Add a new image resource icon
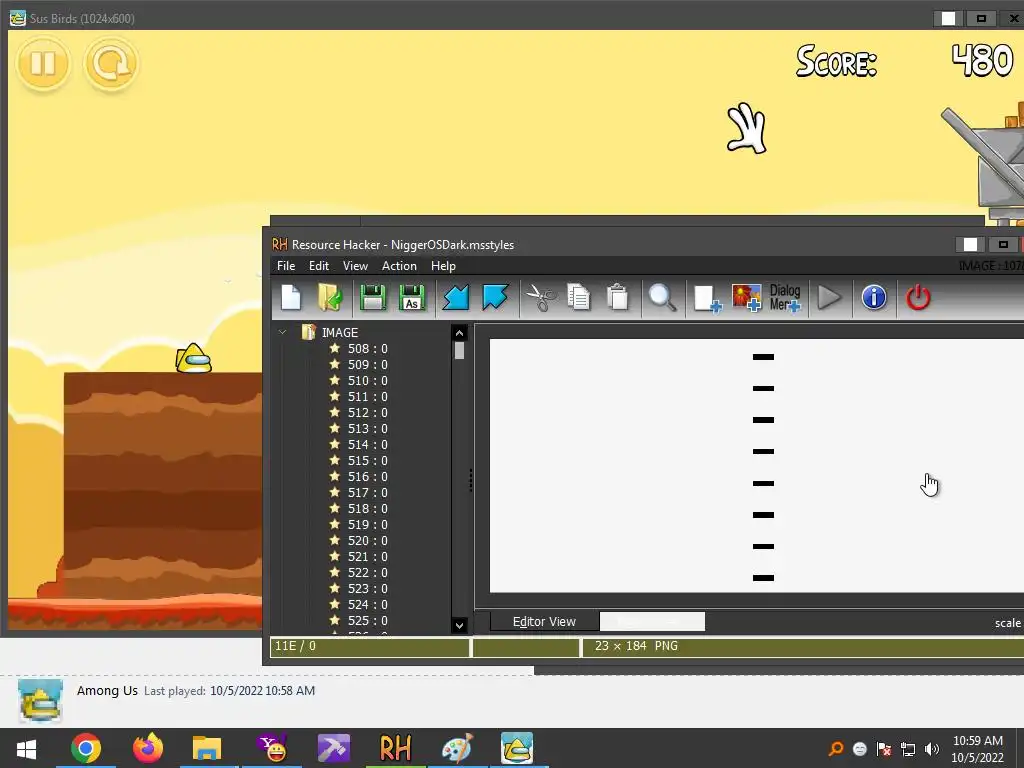The image size is (1024, 768). click(x=746, y=298)
